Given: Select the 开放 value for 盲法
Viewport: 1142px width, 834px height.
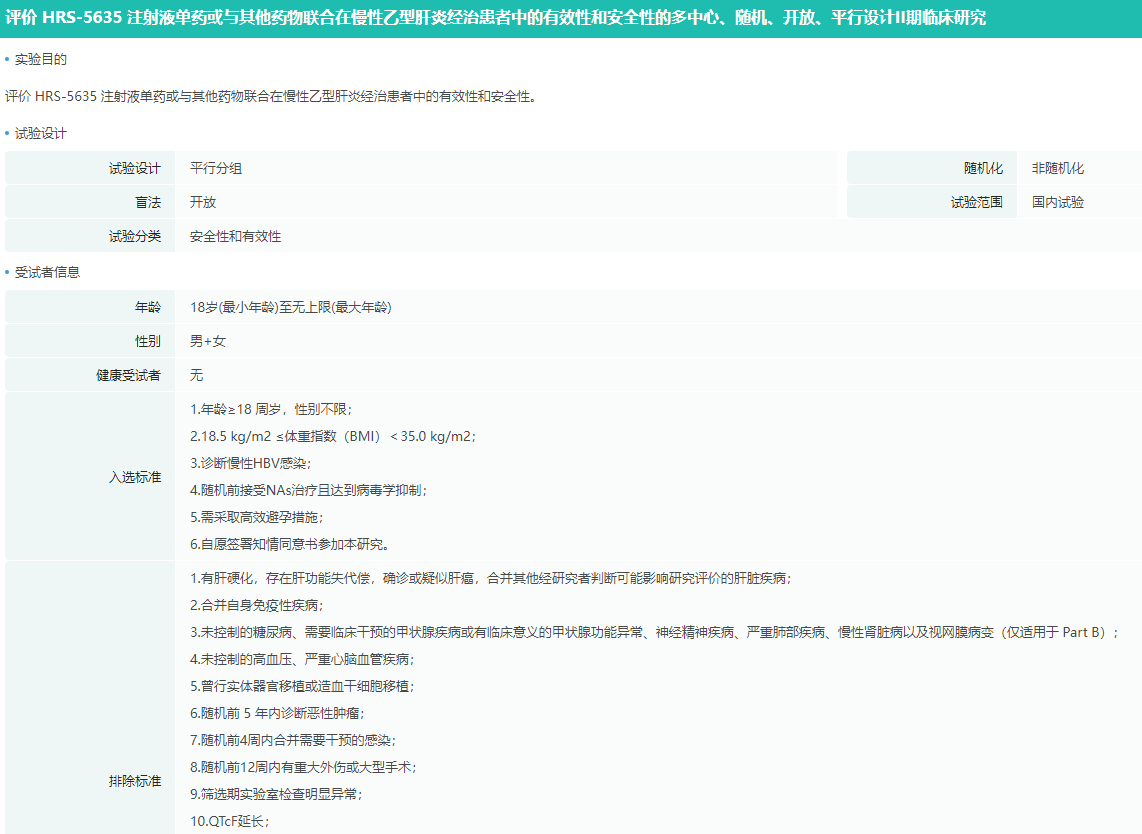Looking at the screenshot, I should (x=203, y=202).
